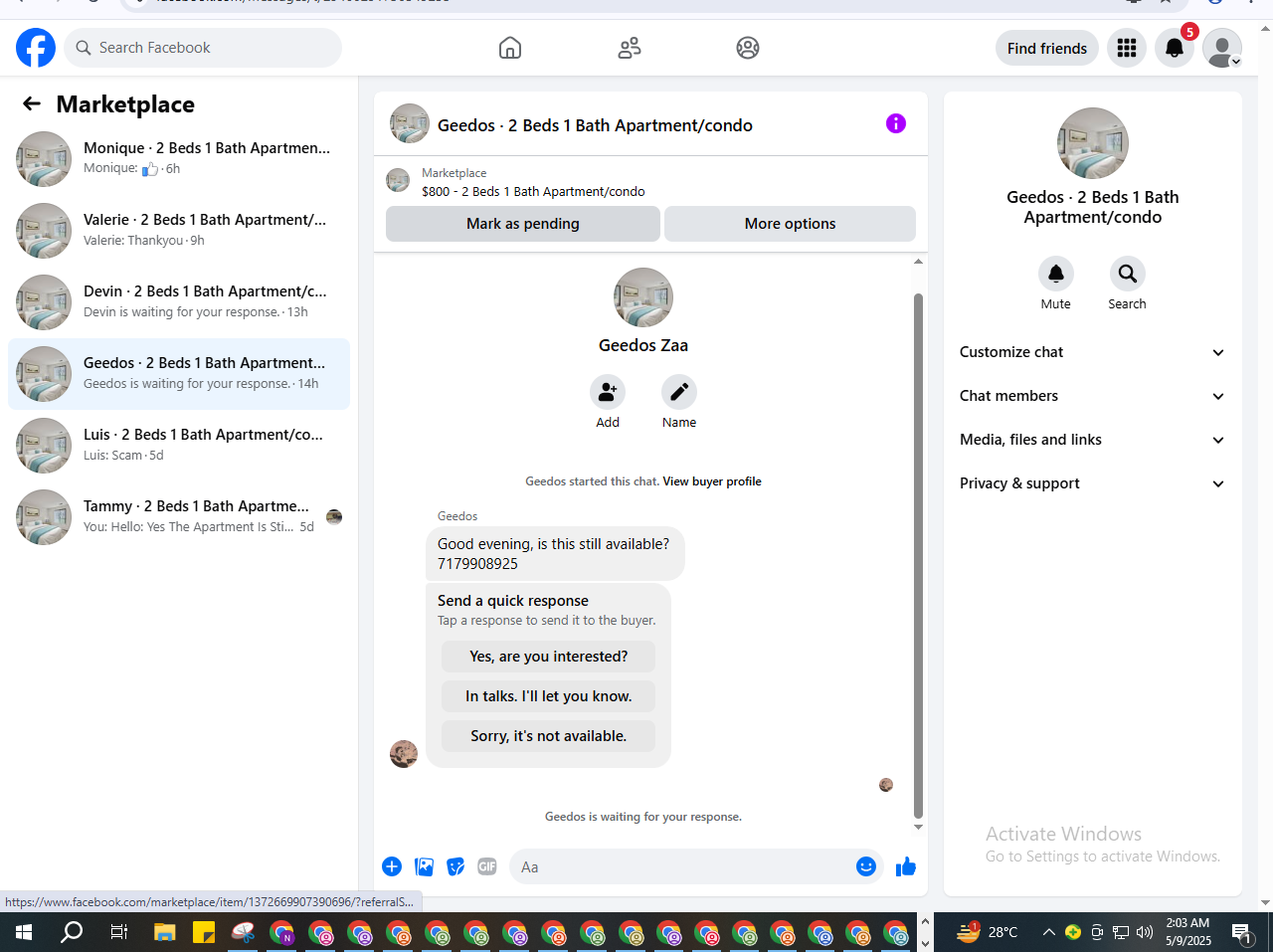Expand Customize chat section
Screen dimensions: 1273x952
(1093, 352)
